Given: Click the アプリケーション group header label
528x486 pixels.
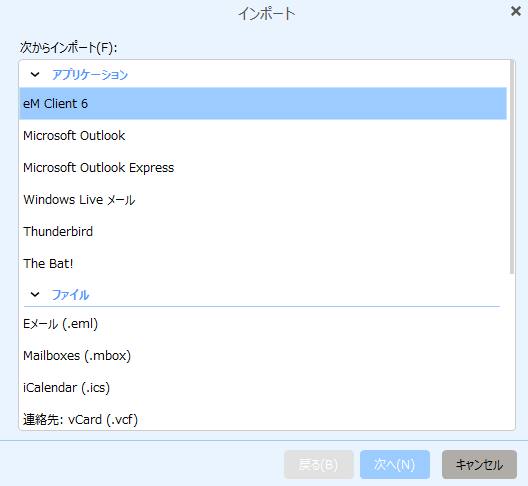Looking at the screenshot, I should [90, 74].
